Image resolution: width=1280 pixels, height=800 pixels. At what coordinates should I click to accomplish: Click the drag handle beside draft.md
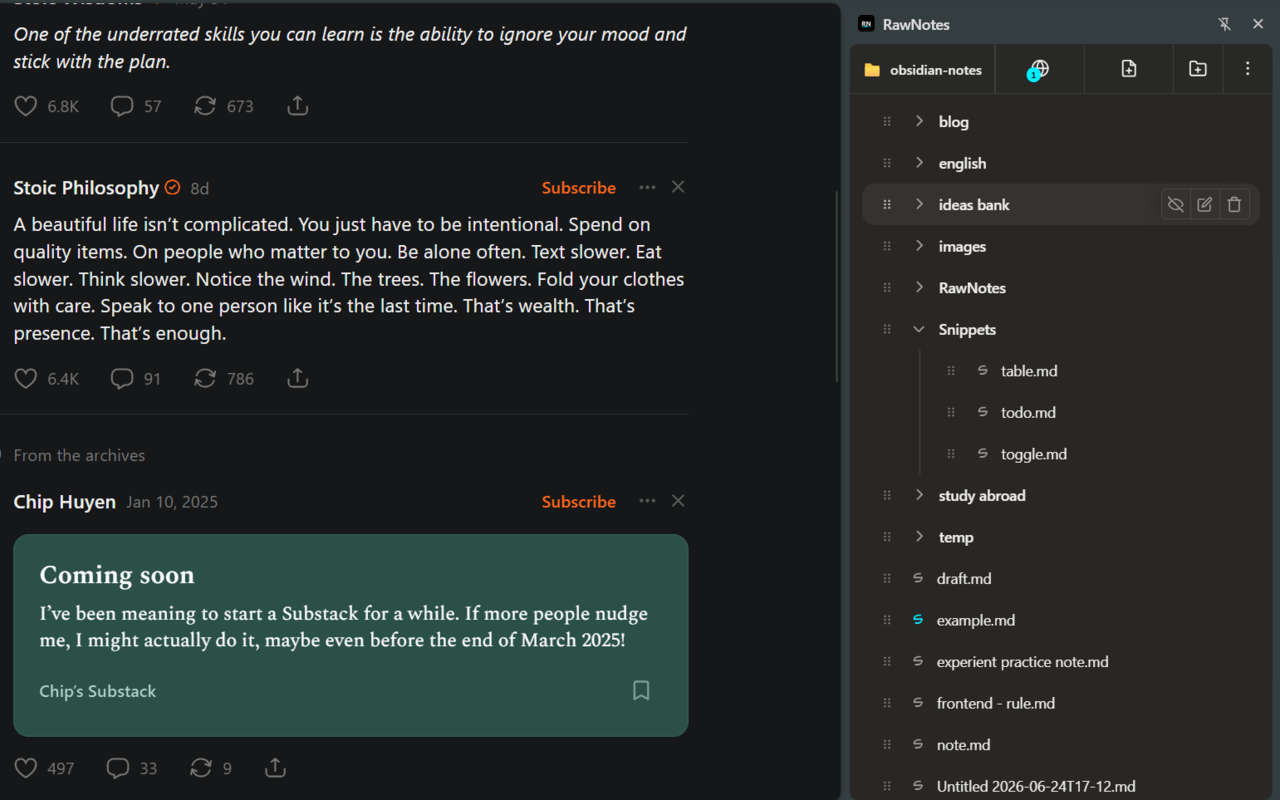(x=886, y=578)
